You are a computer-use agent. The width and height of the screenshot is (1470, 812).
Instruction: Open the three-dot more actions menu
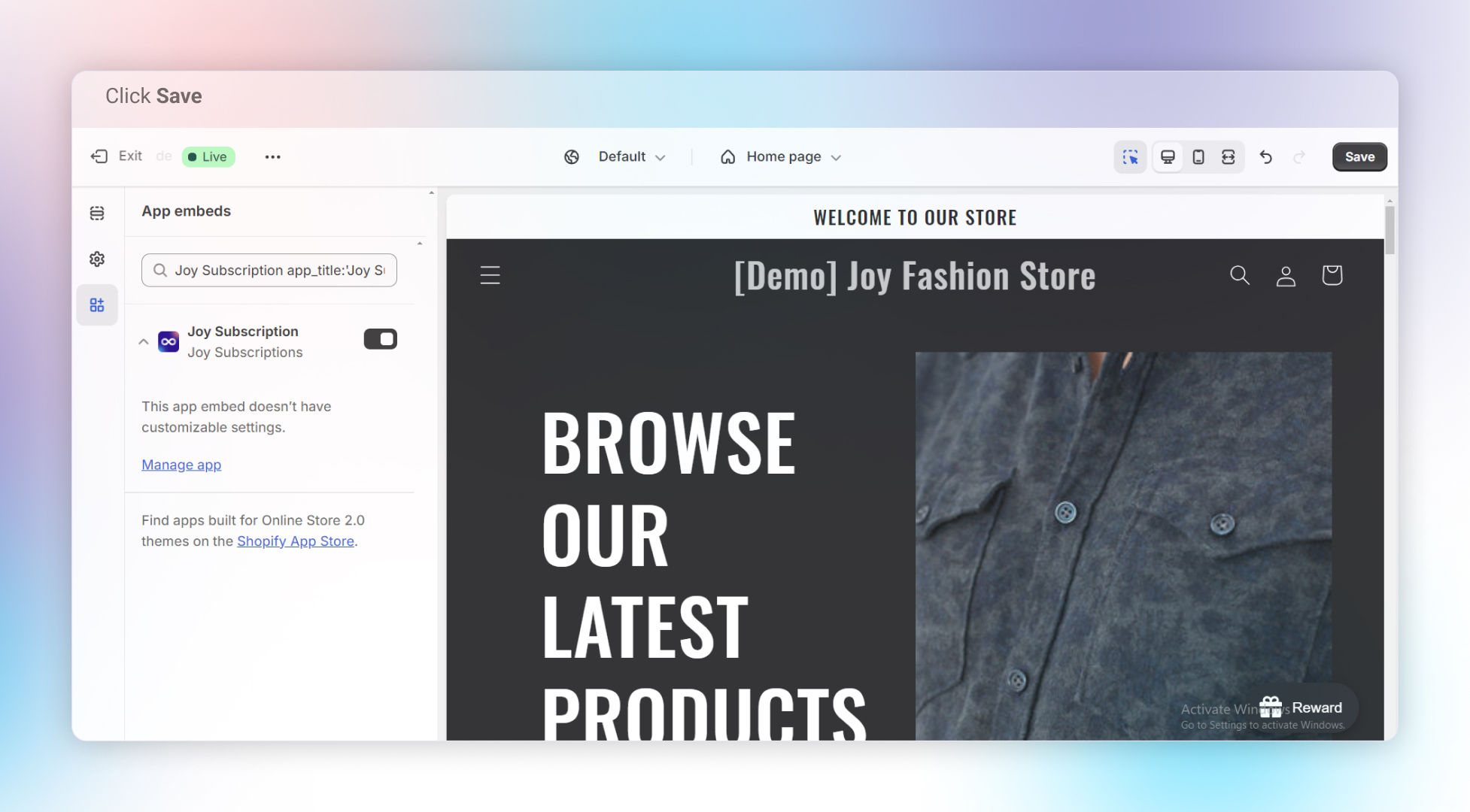click(272, 157)
